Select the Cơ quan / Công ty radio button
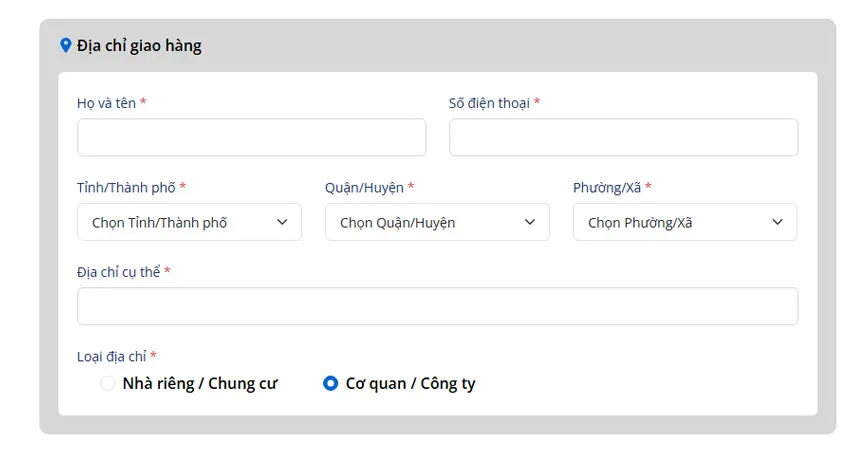 point(330,383)
